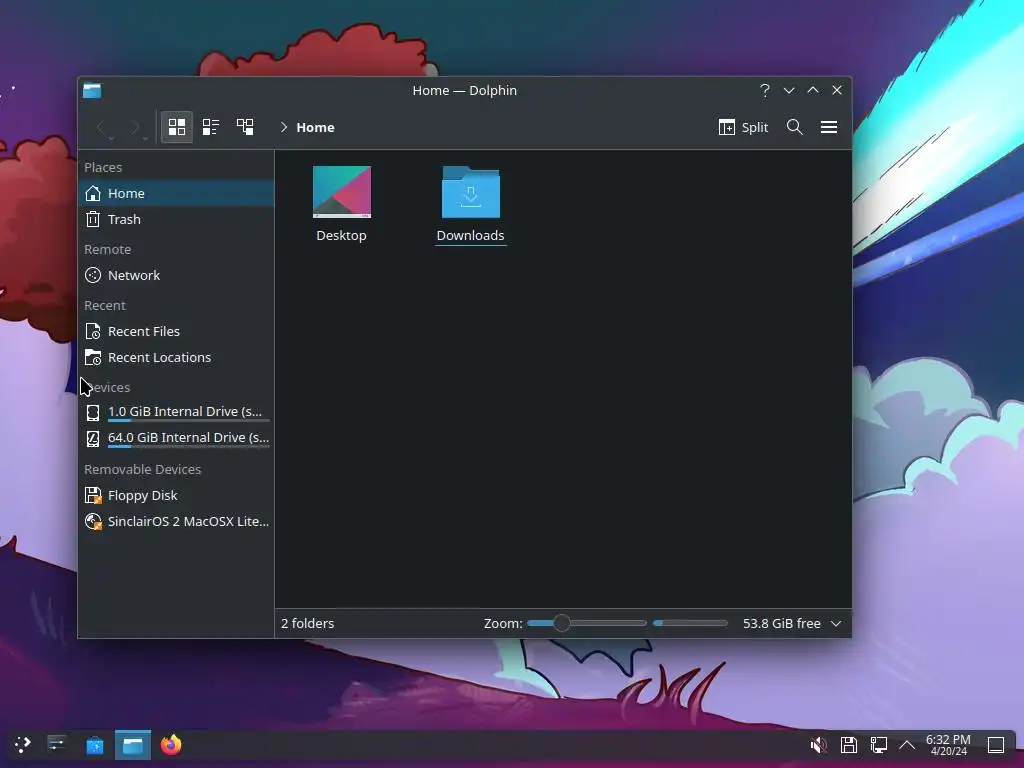Launch Firefox from the taskbar
The image size is (1024, 768).
[171, 745]
